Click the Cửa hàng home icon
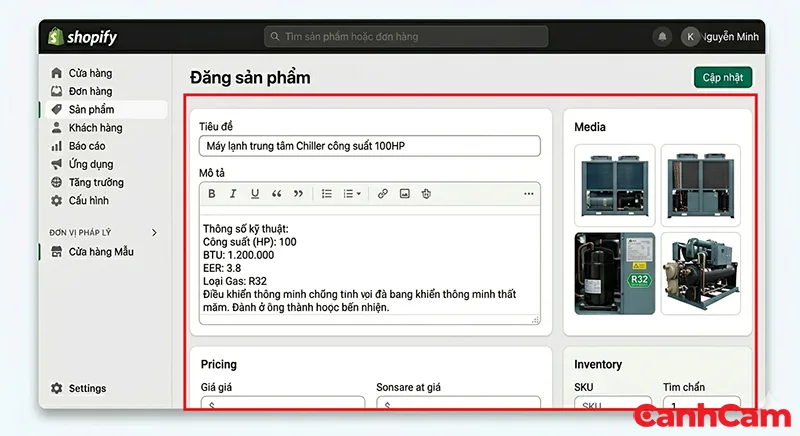 click(x=57, y=73)
